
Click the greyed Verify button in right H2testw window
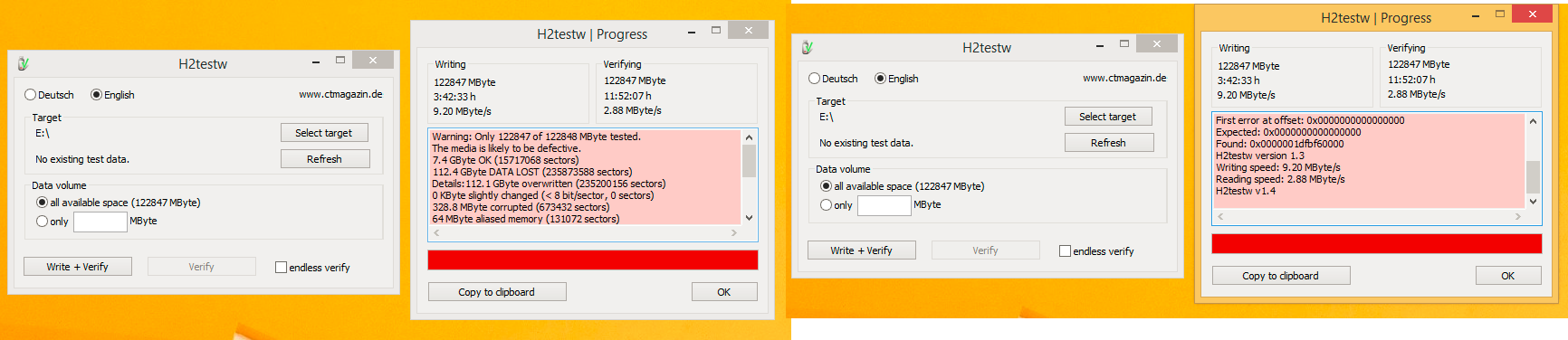point(986,250)
